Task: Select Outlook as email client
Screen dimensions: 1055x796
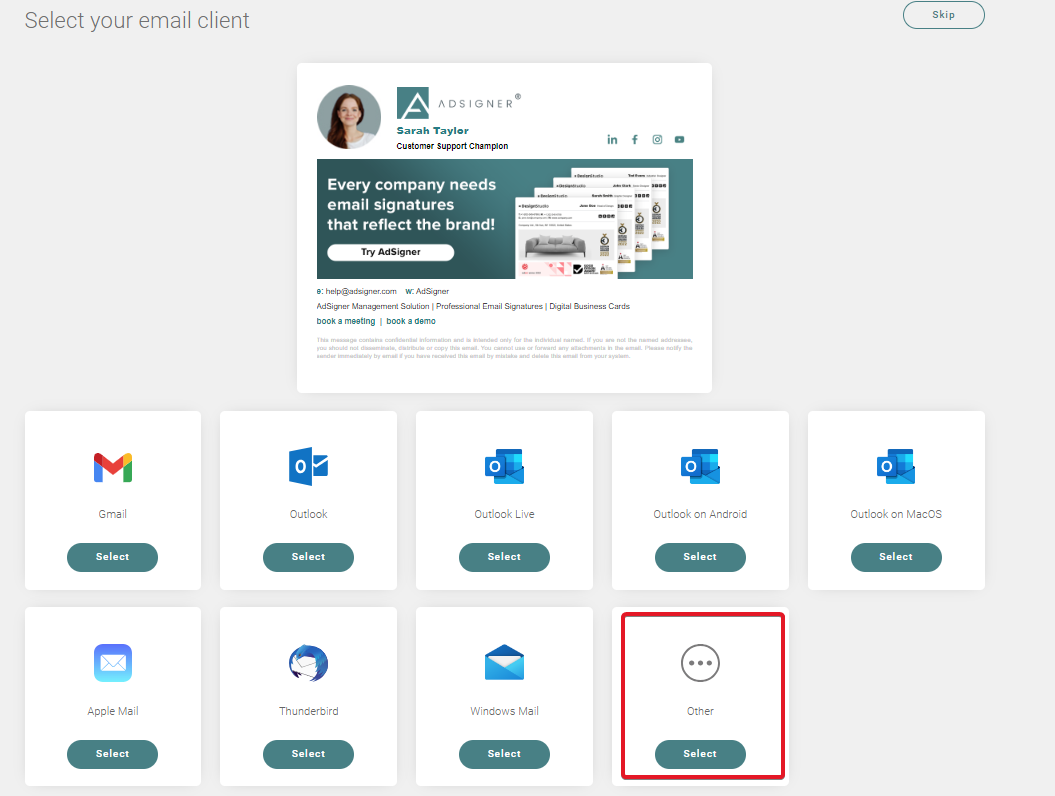Action: click(308, 557)
